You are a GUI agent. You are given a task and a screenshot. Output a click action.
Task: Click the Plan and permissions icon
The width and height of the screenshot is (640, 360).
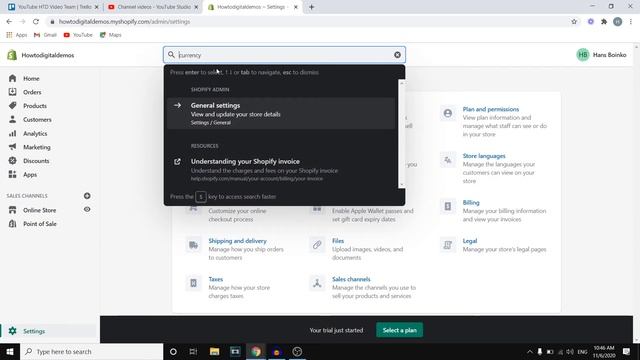pos(448,113)
